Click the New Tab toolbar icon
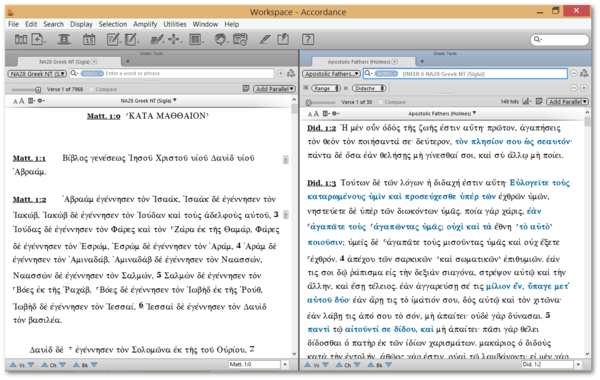Viewport: 600px width, 380px height. 38,39
